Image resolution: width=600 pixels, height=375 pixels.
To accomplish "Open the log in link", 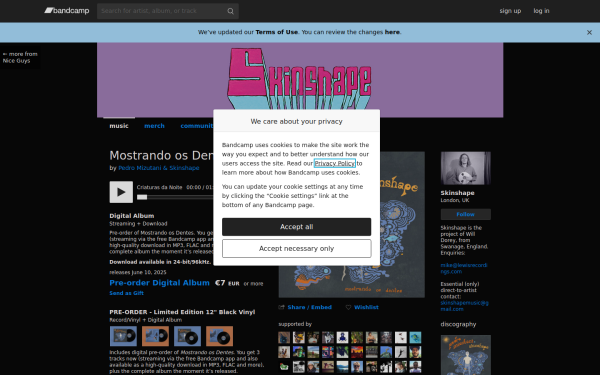I will (541, 11).
